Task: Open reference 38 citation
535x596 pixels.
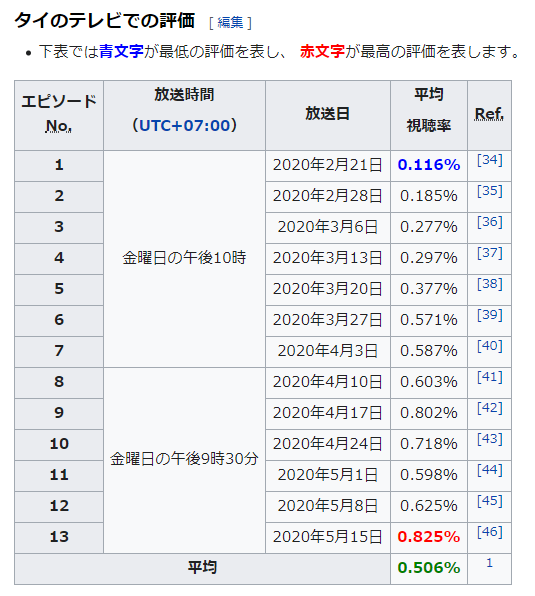Action: [x=489, y=284]
